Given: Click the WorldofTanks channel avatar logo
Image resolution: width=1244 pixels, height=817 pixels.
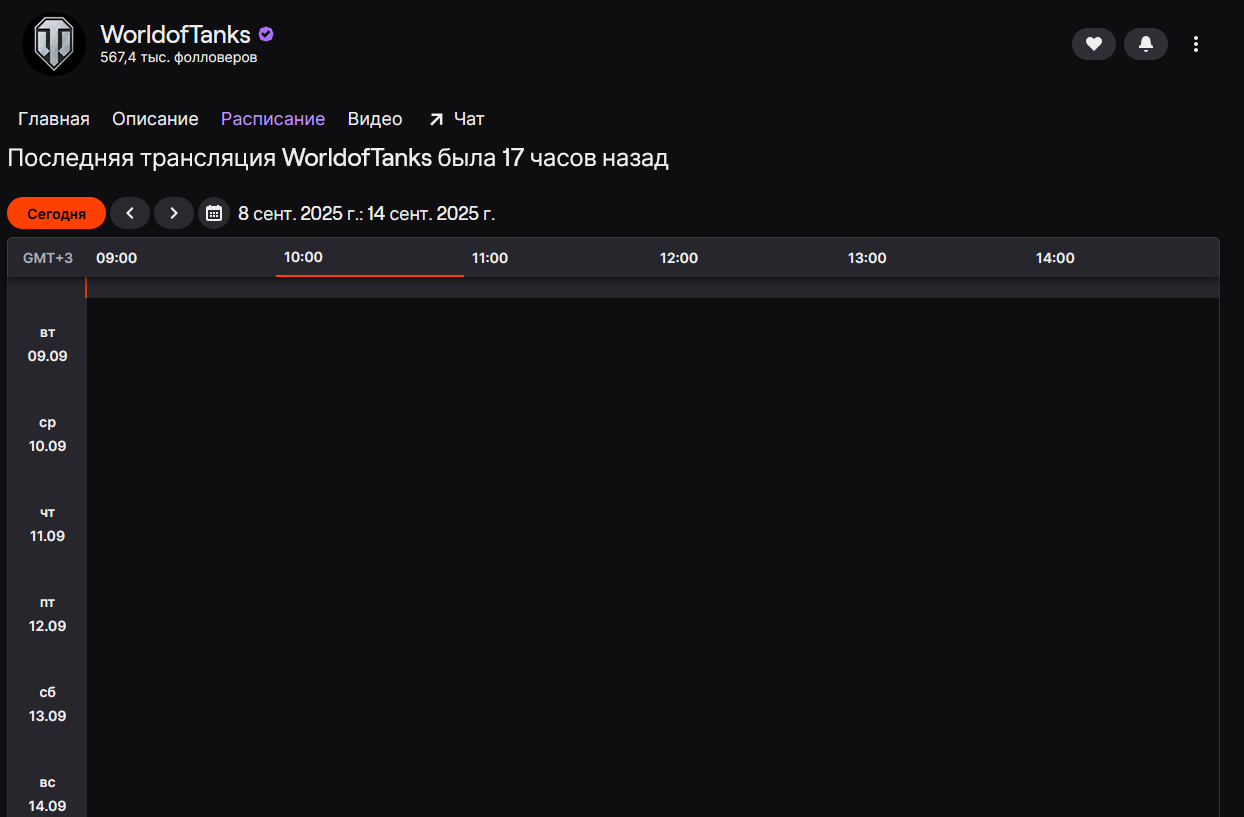Looking at the screenshot, I should [x=54, y=44].
